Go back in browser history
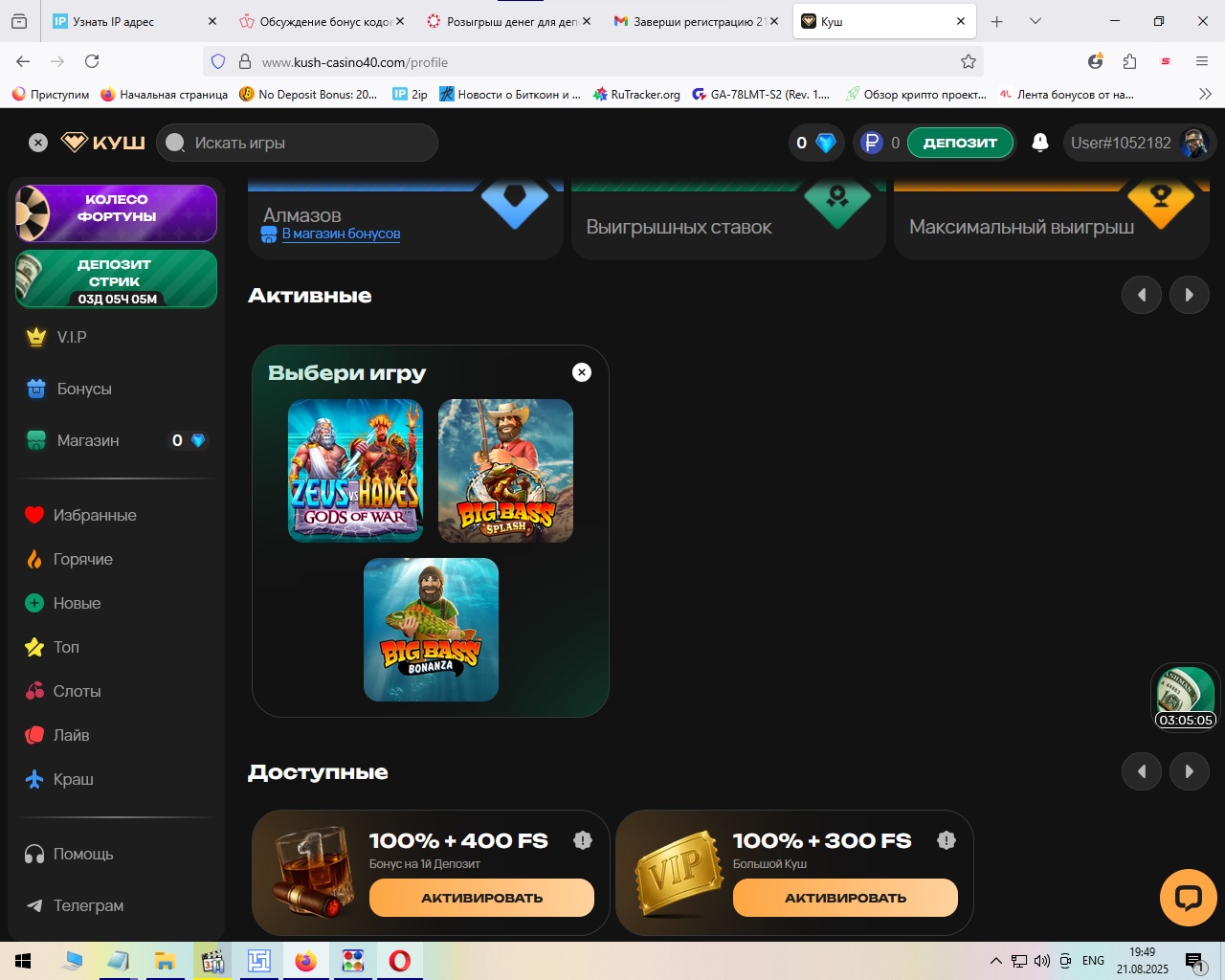This screenshot has height=980, width=1225. pyautogui.click(x=23, y=61)
